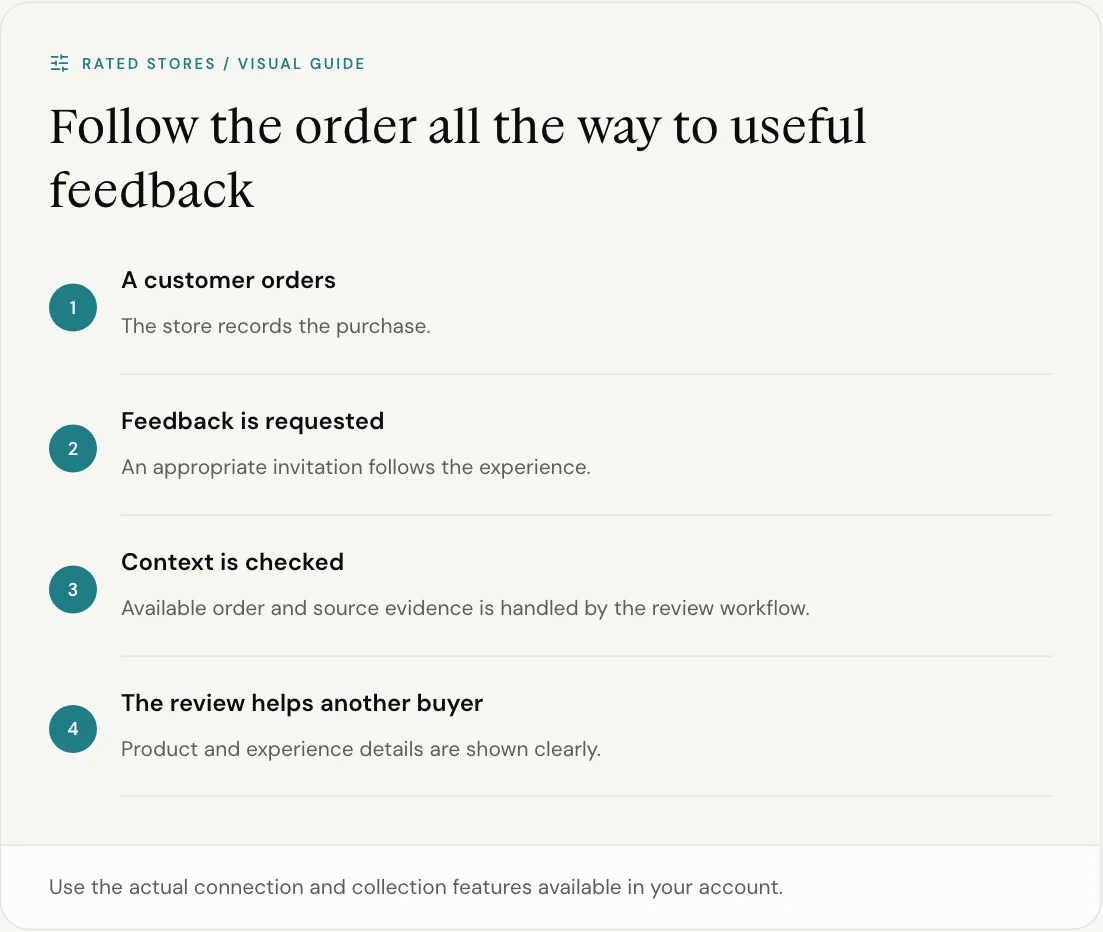1103x932 pixels.
Task: Select the step 1 numbered circle
Action: 73,307
